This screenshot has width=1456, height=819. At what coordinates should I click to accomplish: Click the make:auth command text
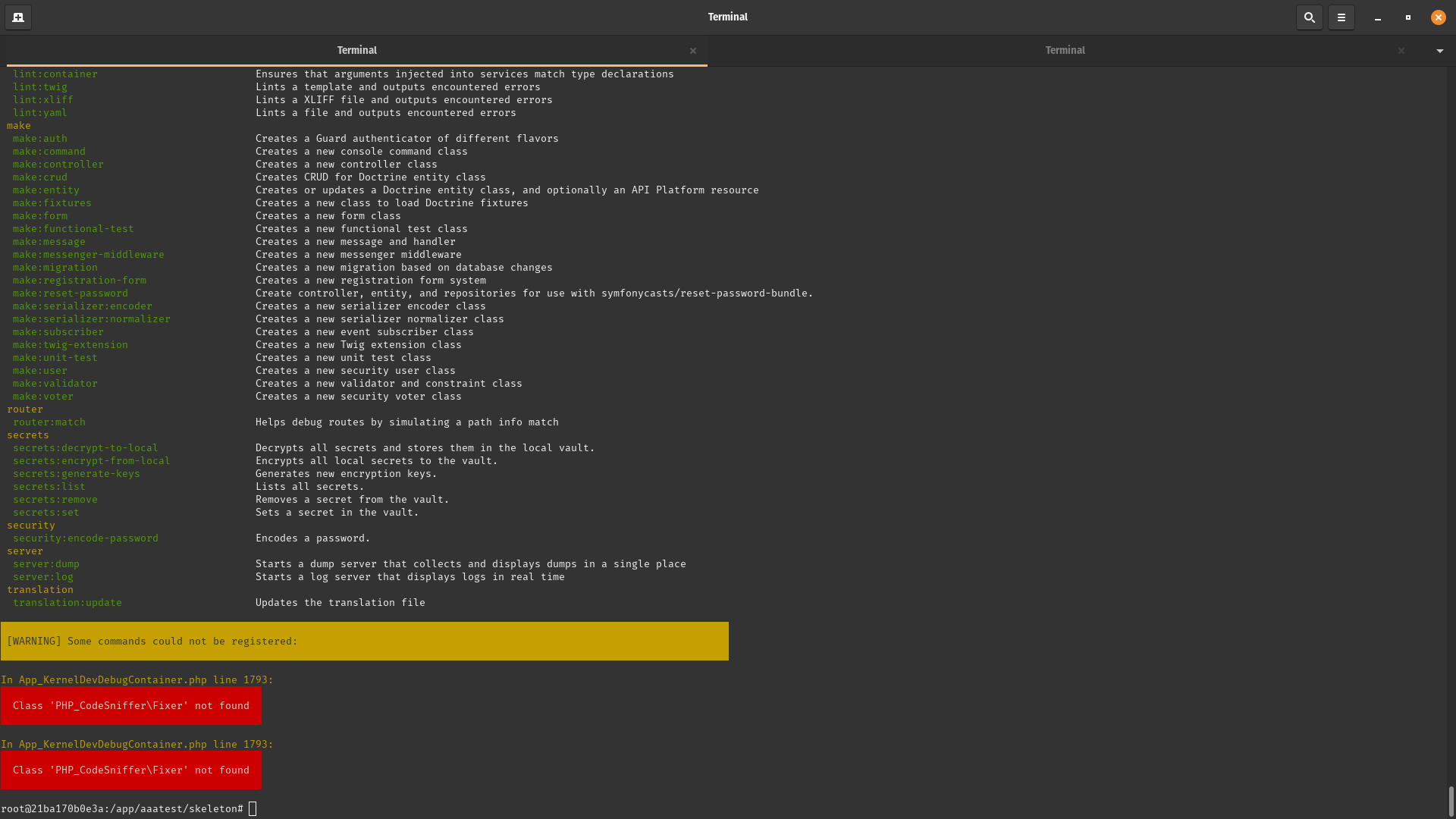click(x=40, y=138)
